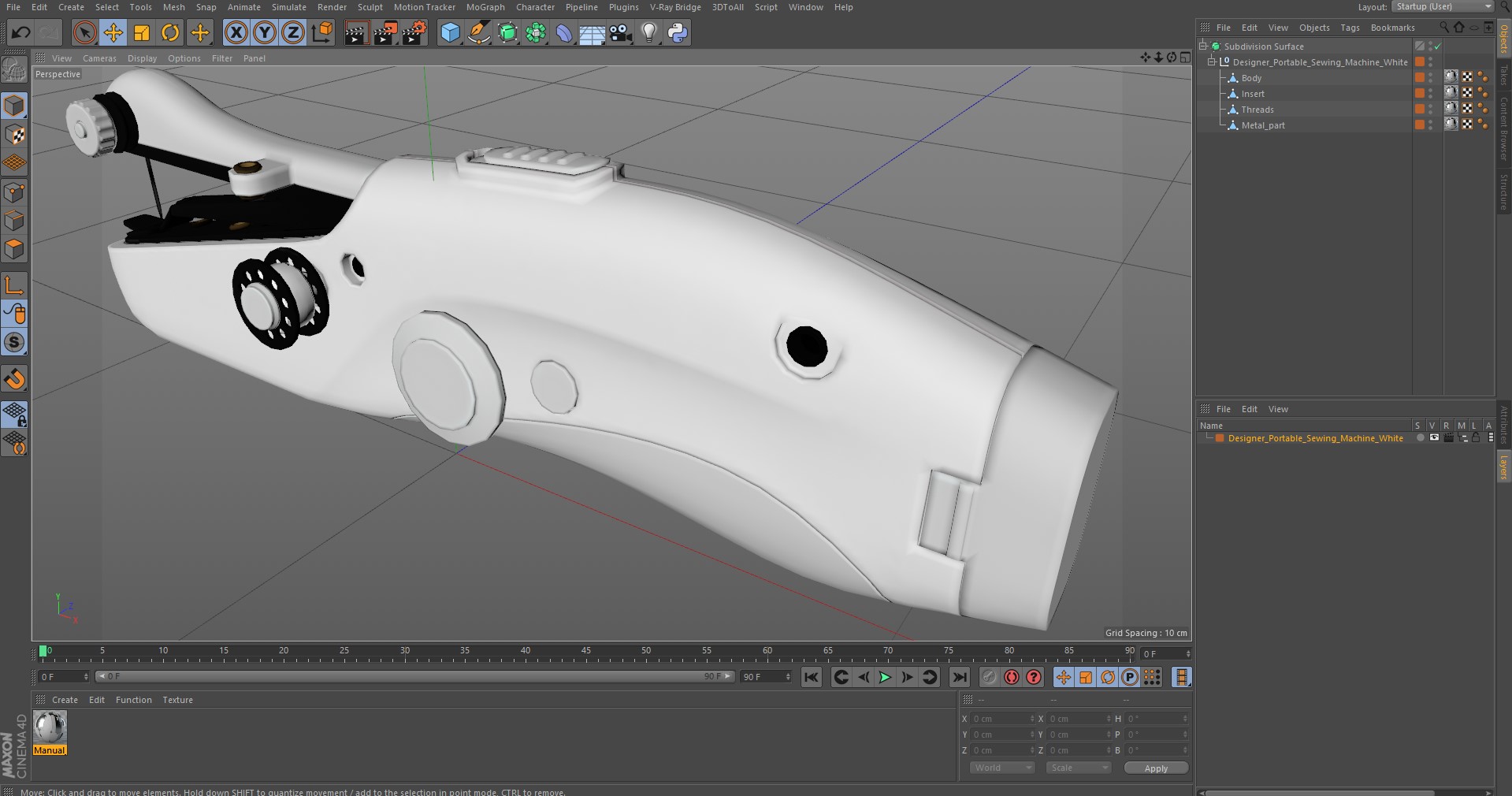
Task: Go to start of animation
Action: [x=812, y=677]
